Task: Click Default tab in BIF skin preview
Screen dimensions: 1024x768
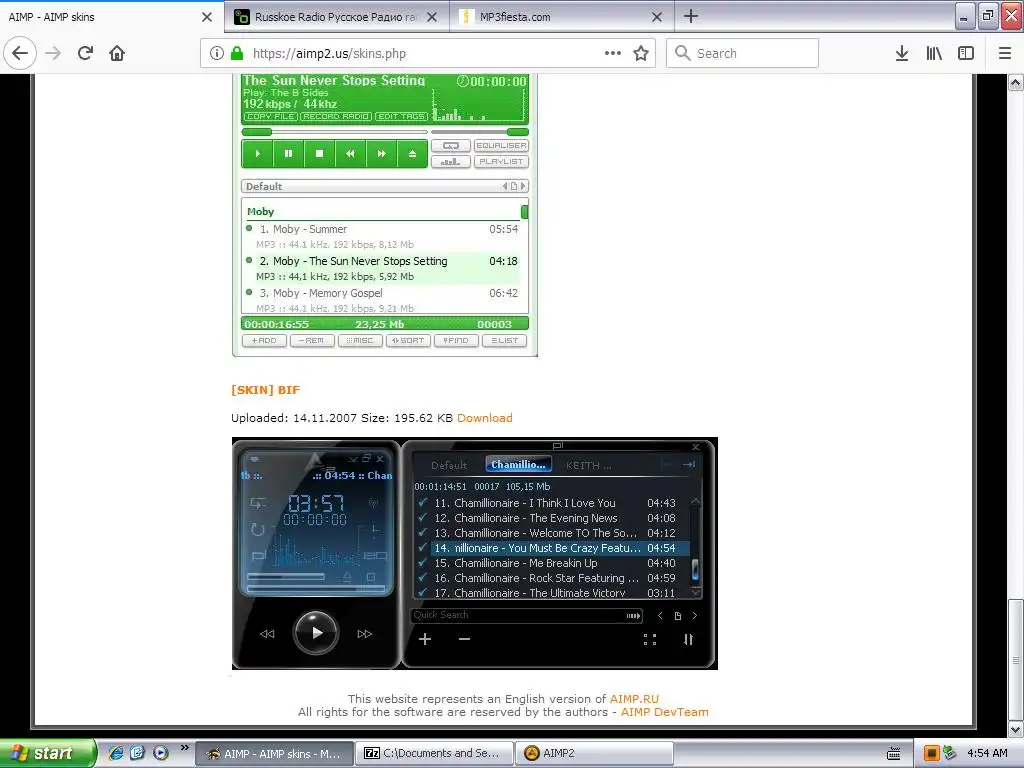Action: pyautogui.click(x=449, y=465)
